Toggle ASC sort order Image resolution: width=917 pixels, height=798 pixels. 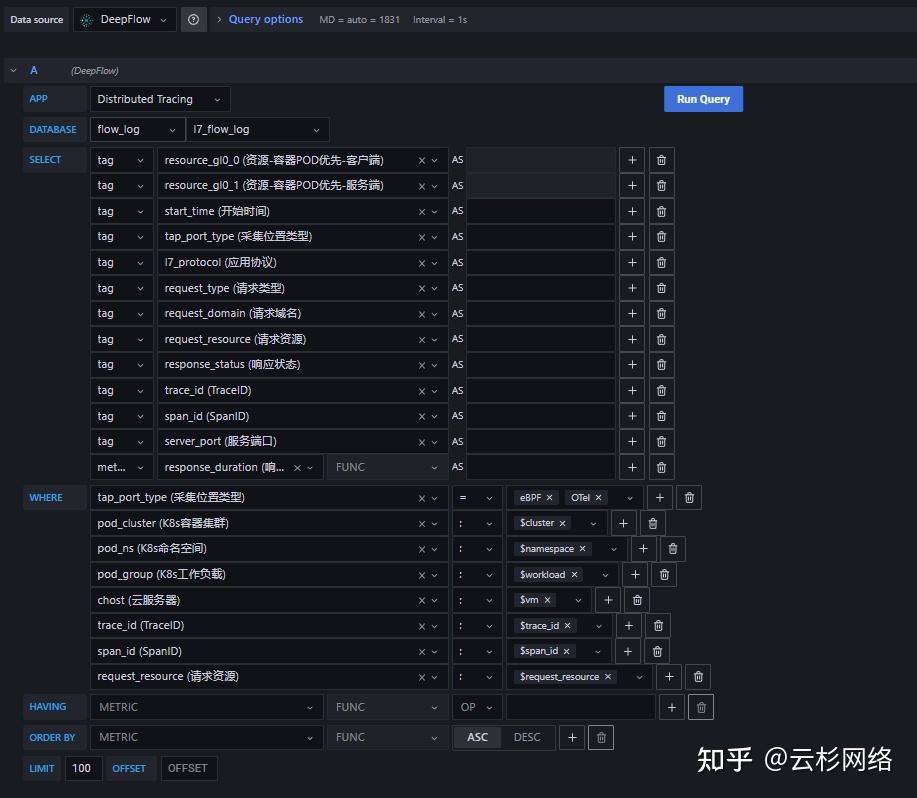(x=477, y=737)
